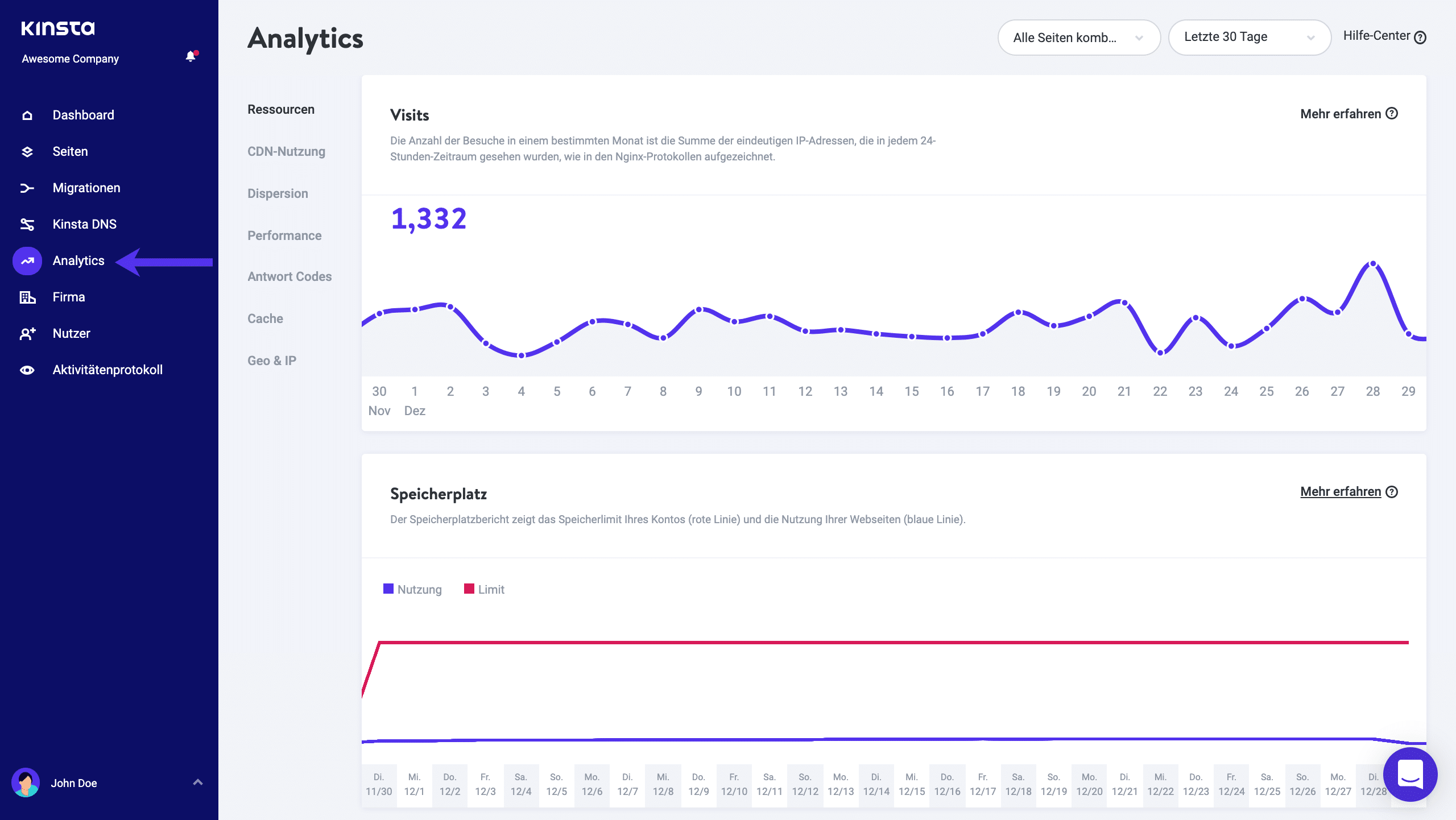Collapse the John Doe account section
The image size is (1456, 820).
198,782
